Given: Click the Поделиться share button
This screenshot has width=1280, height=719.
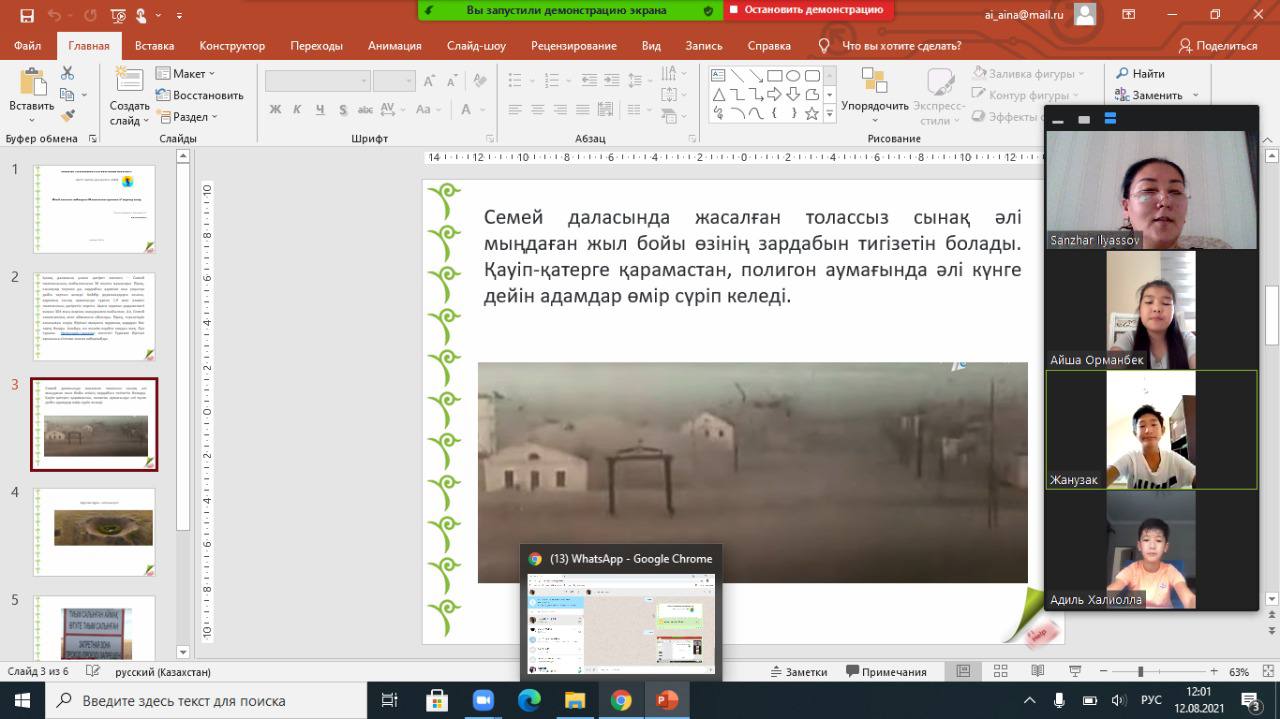Looking at the screenshot, I should point(1218,46).
